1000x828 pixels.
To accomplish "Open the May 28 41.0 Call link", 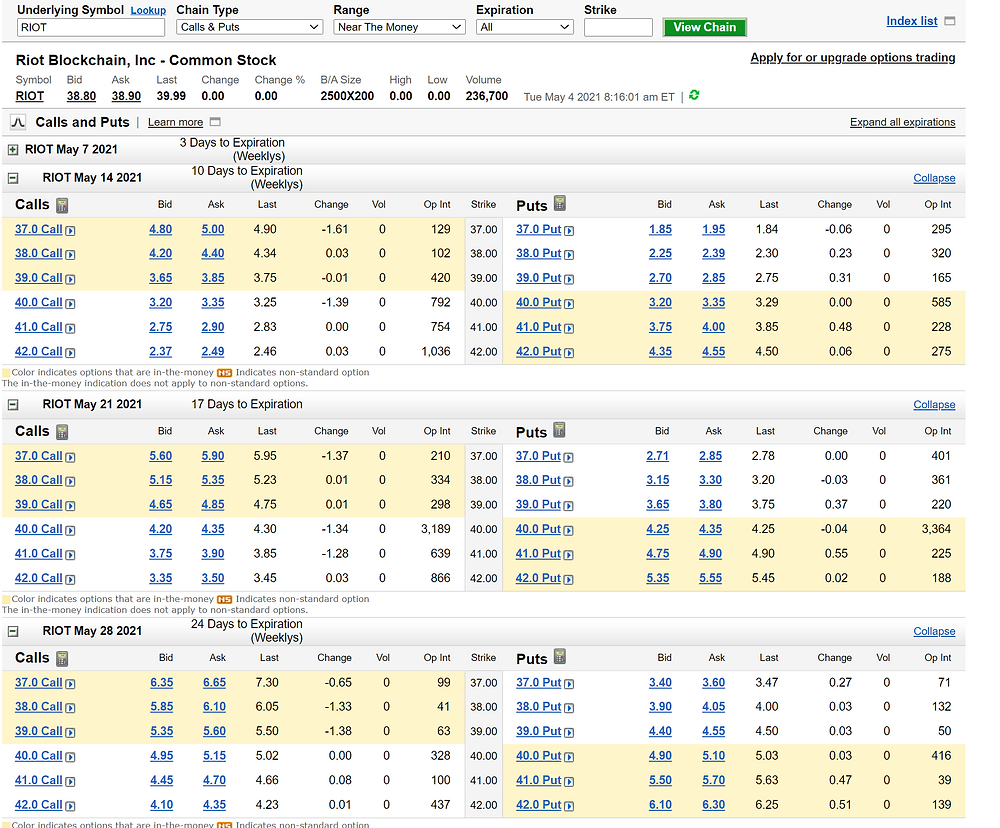I will coord(38,780).
